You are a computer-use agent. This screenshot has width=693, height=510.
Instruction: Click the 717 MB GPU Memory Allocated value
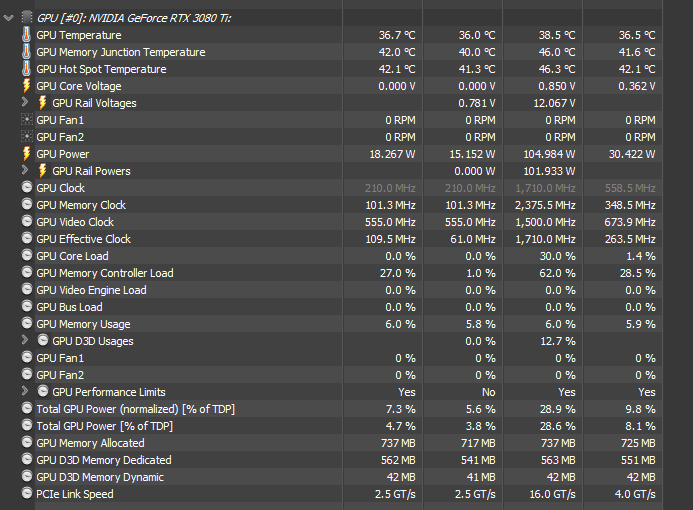tap(478, 443)
